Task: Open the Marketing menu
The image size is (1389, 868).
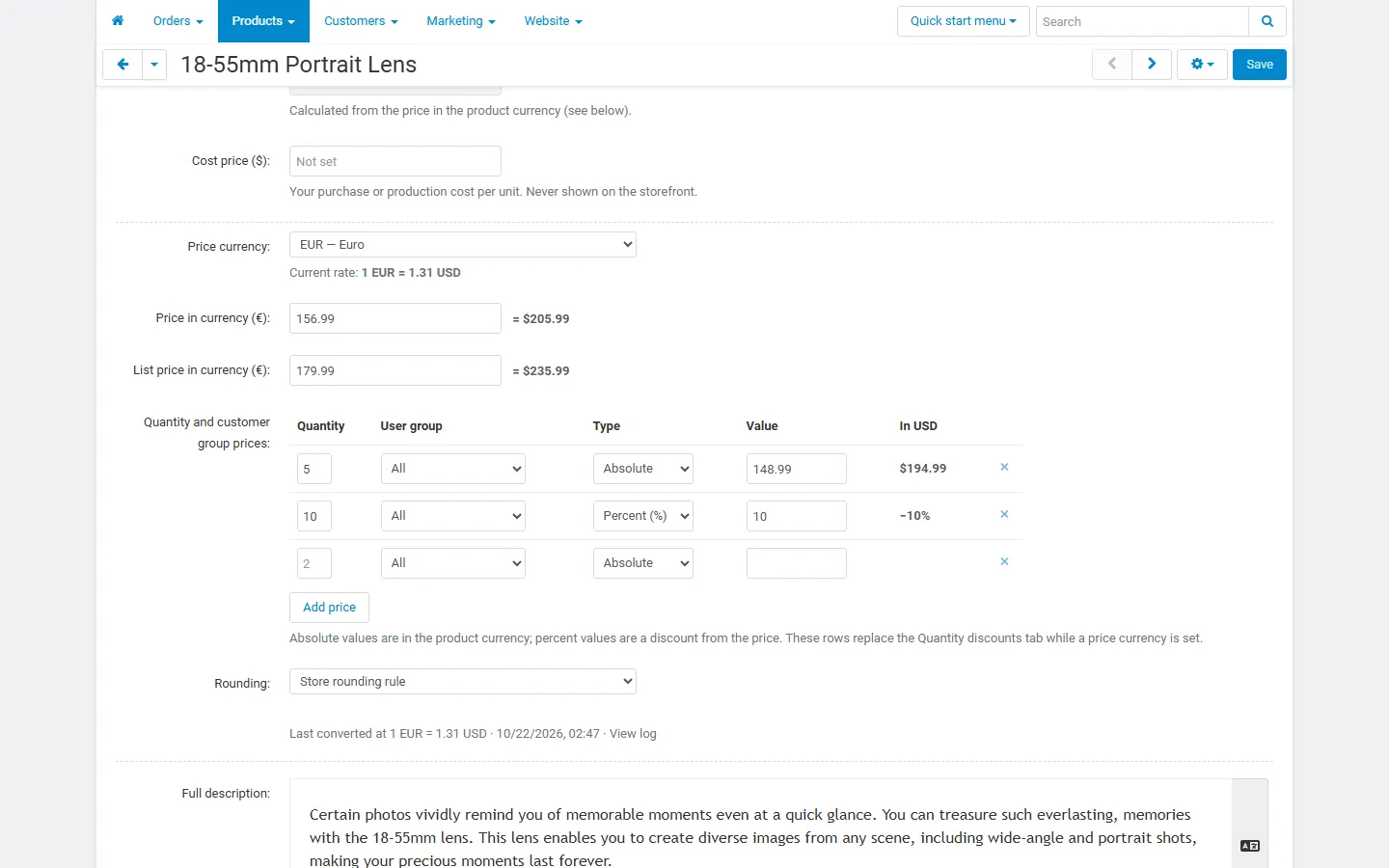Action: click(x=461, y=21)
